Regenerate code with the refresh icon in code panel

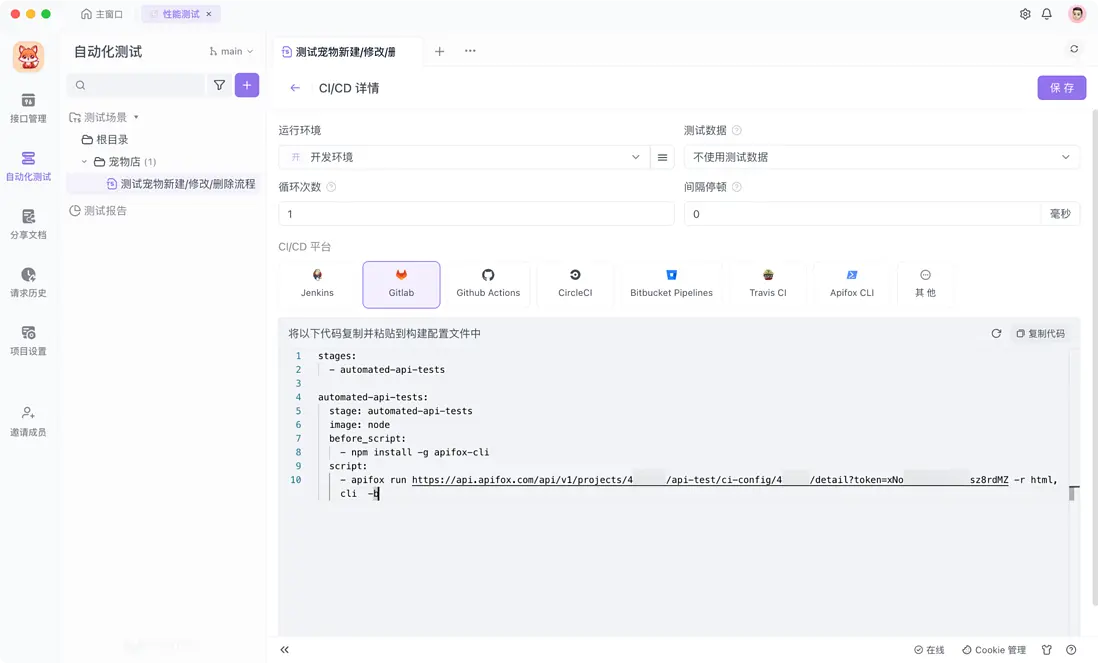pyautogui.click(x=996, y=333)
